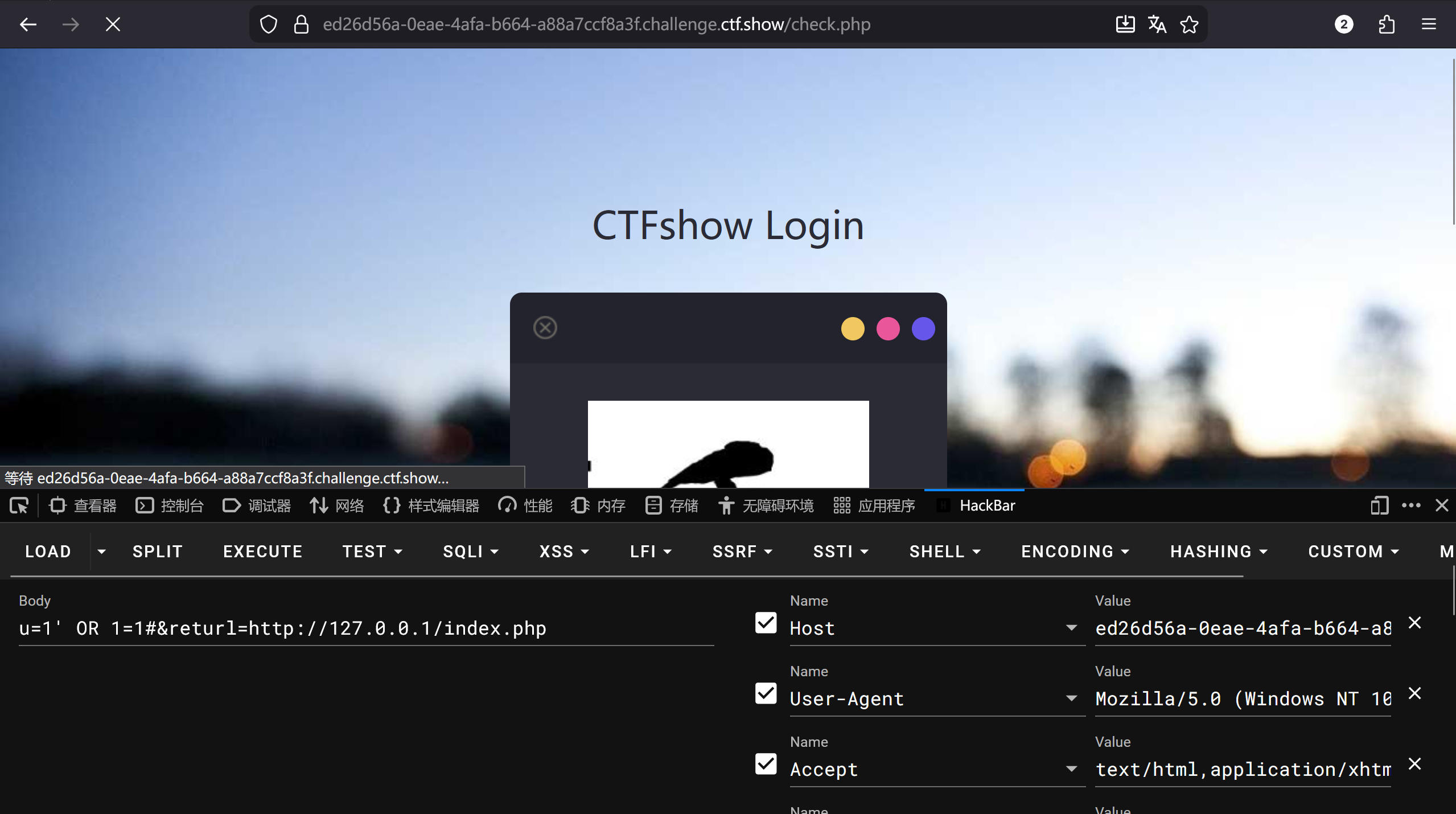This screenshot has width=1456, height=814.
Task: Click into the Body input field
Action: click(365, 628)
